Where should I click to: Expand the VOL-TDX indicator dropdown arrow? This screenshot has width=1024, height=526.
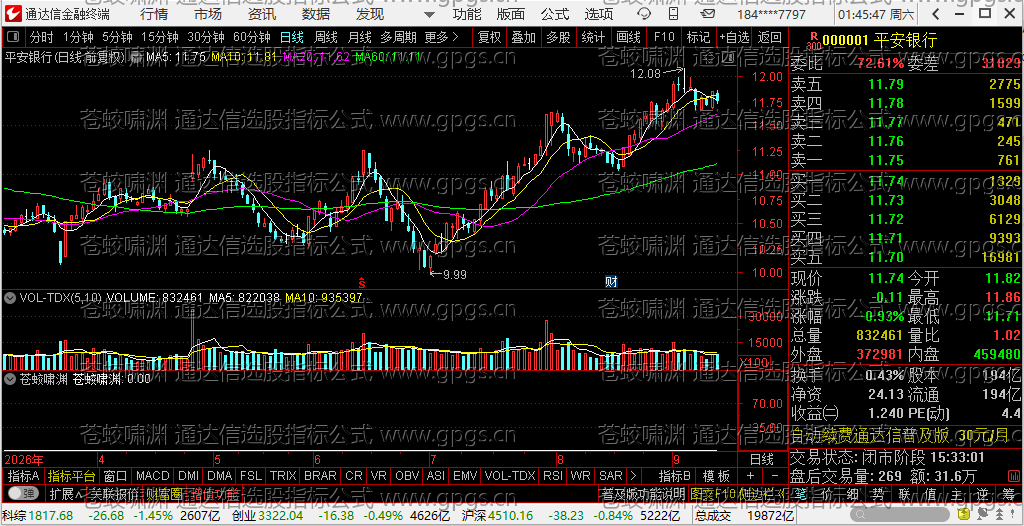(x=10, y=298)
